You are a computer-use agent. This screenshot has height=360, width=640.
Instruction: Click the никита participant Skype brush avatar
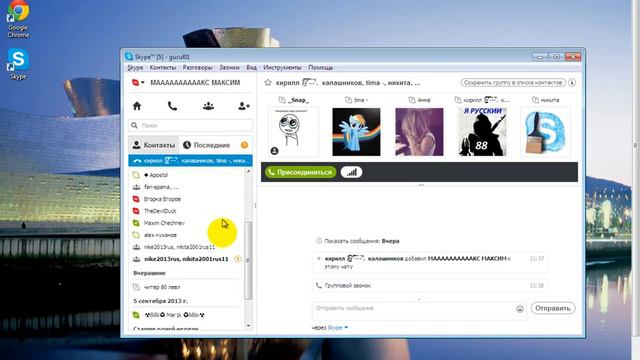(546, 132)
